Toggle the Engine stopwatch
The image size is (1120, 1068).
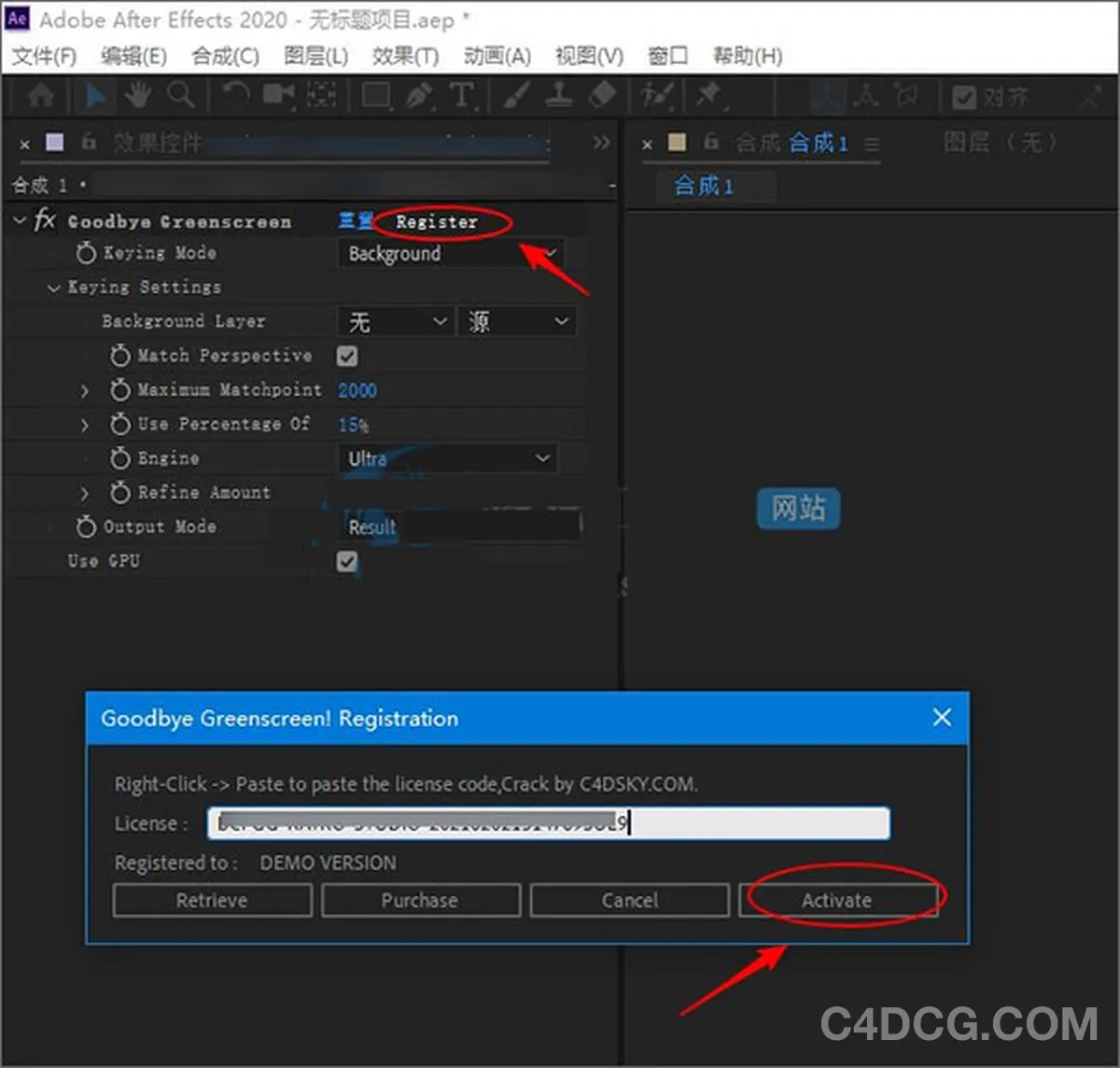tap(119, 458)
